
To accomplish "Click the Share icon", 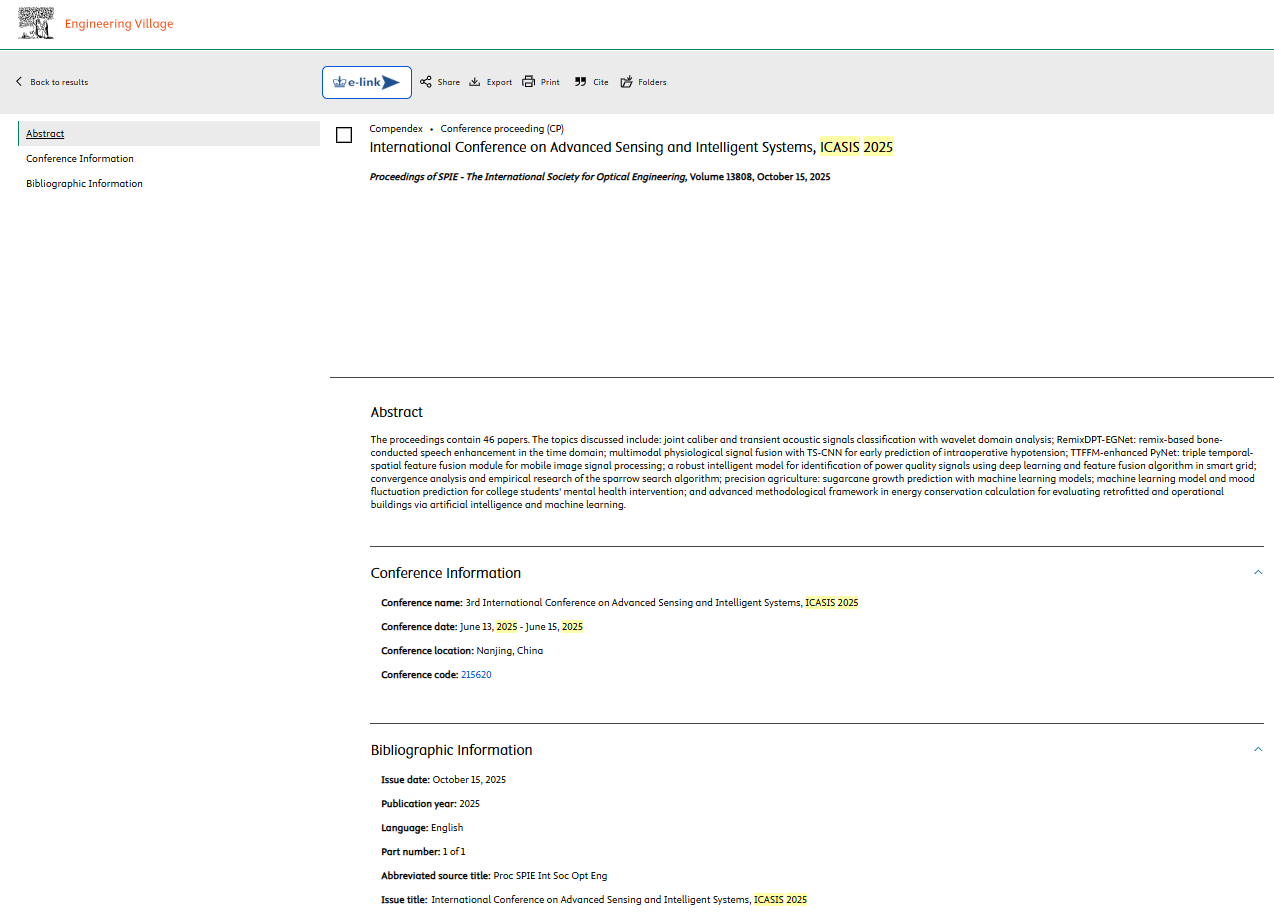I will tap(426, 82).
